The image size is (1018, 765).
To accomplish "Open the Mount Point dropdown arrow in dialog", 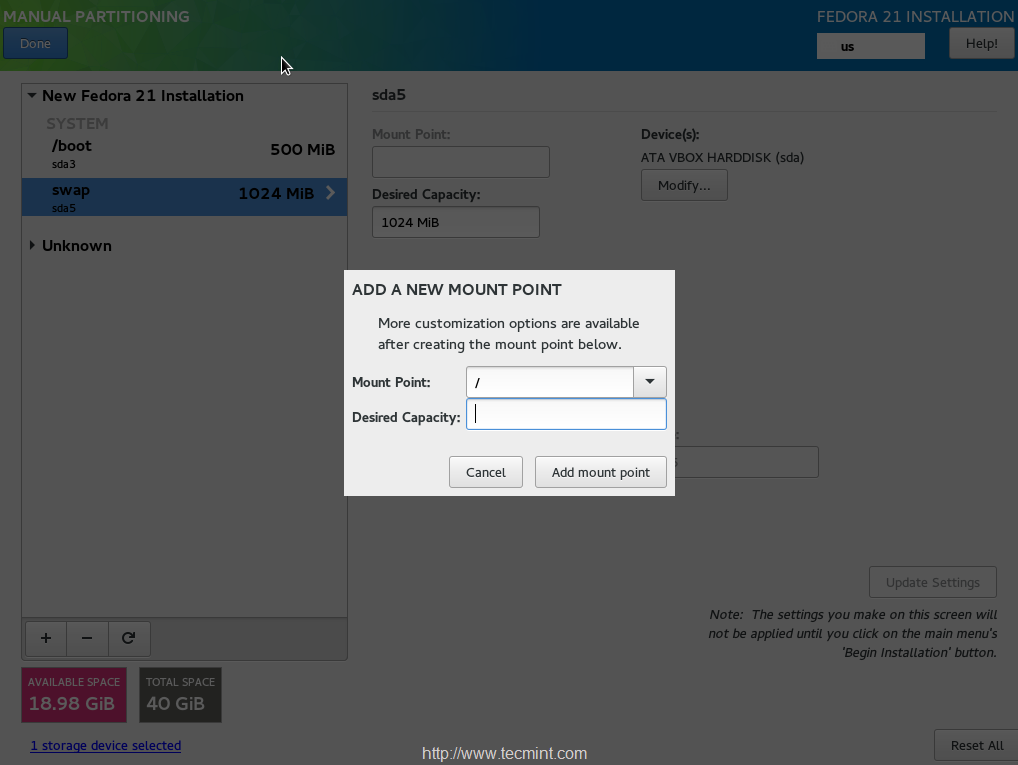I will [x=649, y=382].
